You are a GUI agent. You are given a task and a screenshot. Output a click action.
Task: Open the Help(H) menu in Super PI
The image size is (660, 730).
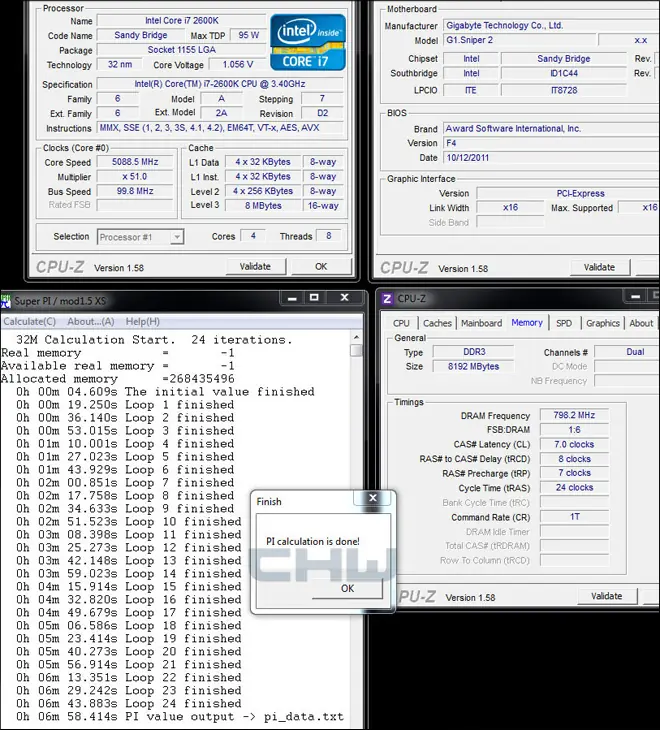[x=142, y=322]
